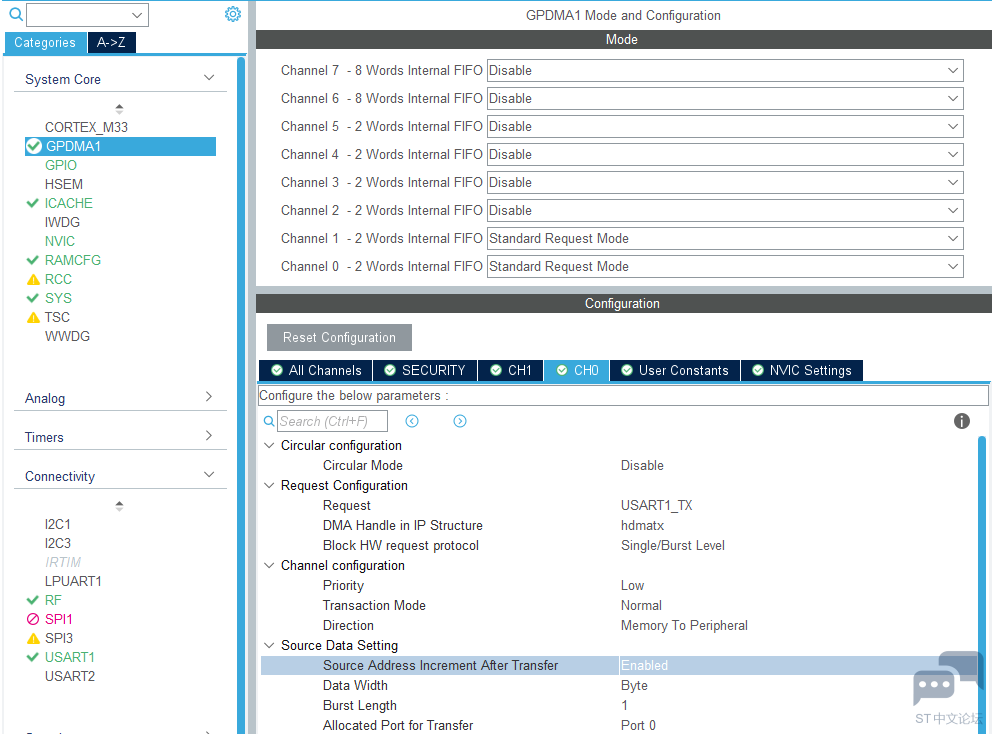Select WWDG in System Core

pyautogui.click(x=67, y=336)
